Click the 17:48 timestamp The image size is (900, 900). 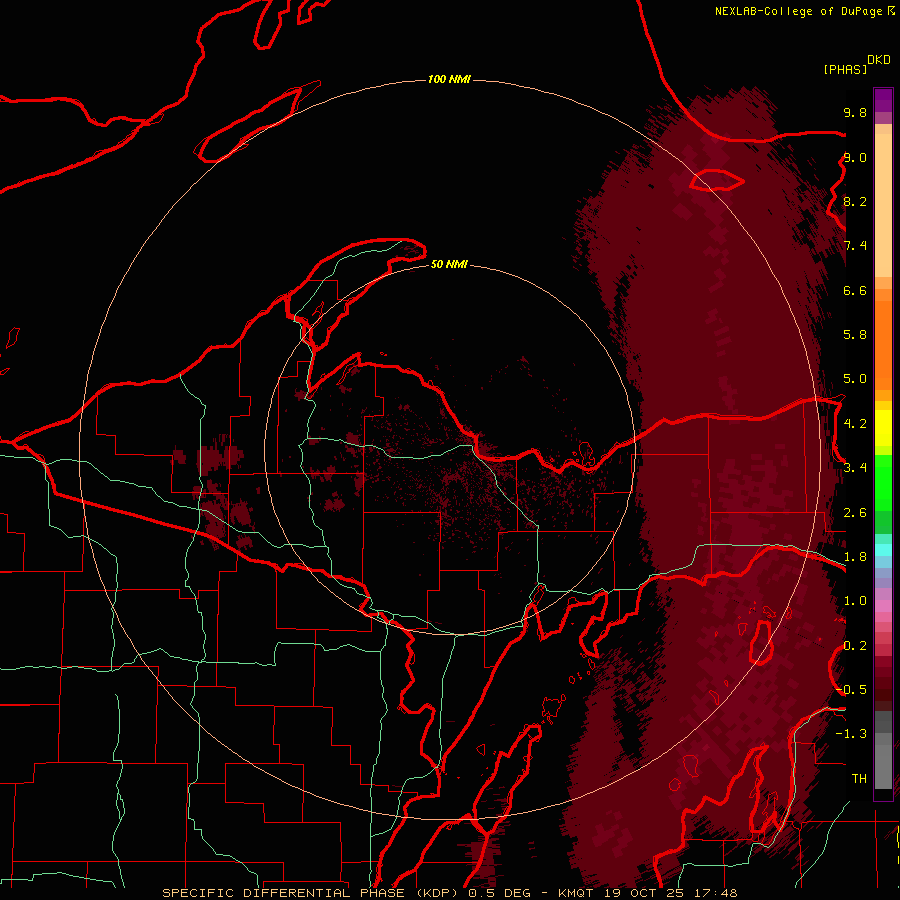point(714,893)
